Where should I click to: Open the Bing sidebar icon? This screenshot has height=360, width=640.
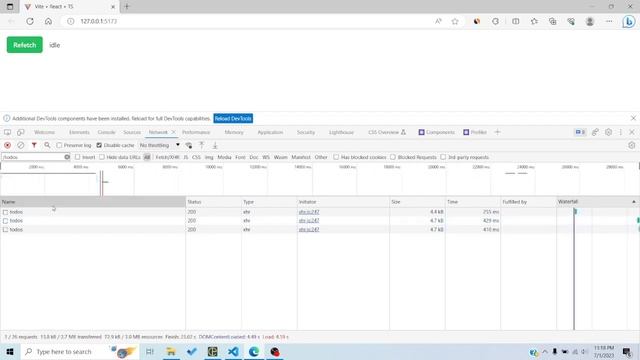pyautogui.click(x=629, y=21)
